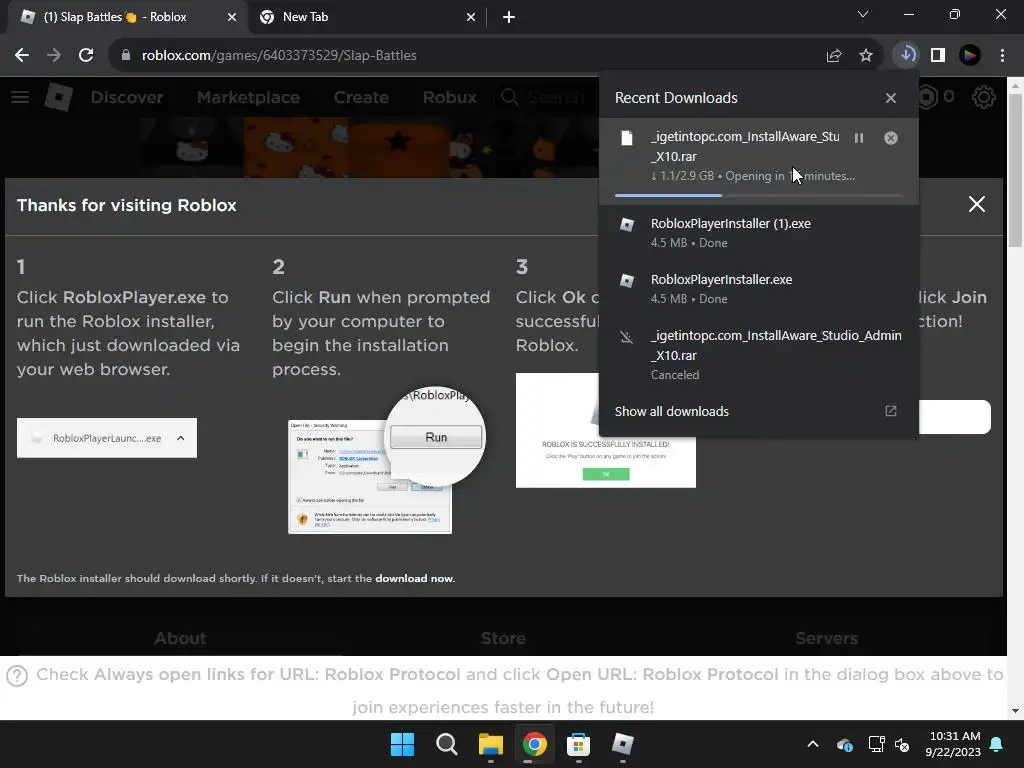This screenshot has height=768, width=1024.
Task: Switch to the About tab
Action: (180, 638)
